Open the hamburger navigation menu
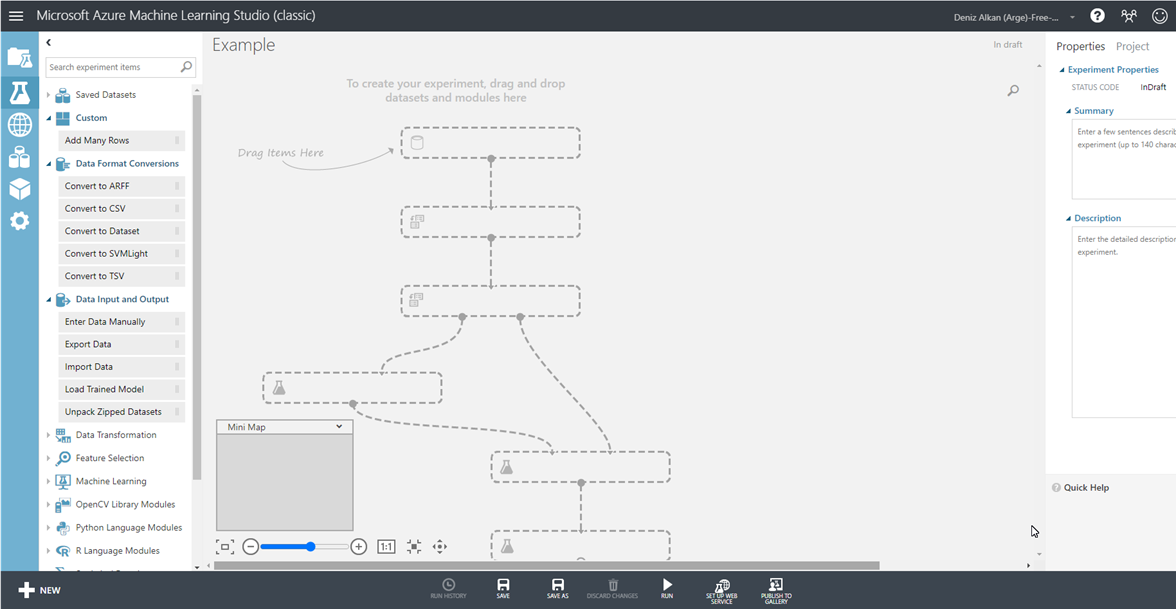1176x609 pixels. coord(16,16)
